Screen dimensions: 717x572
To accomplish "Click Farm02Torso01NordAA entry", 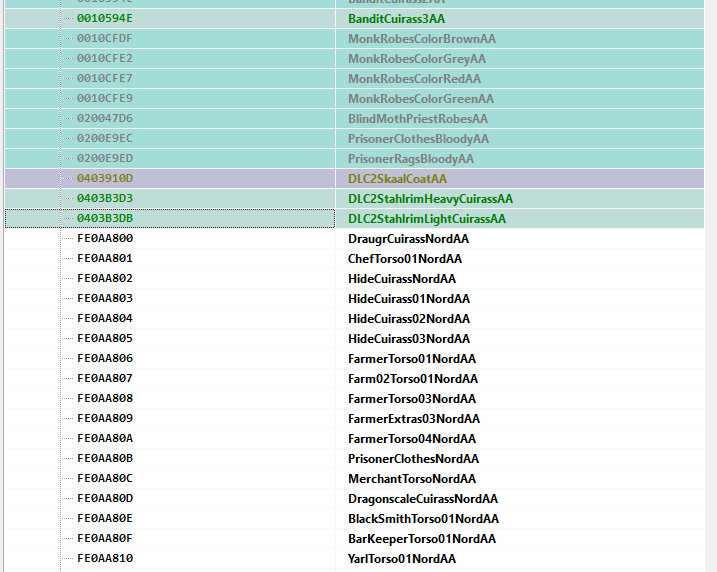I will tap(413, 379).
